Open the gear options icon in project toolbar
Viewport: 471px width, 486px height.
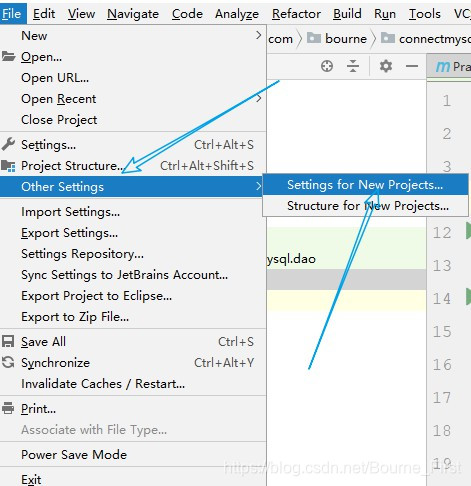[386, 66]
